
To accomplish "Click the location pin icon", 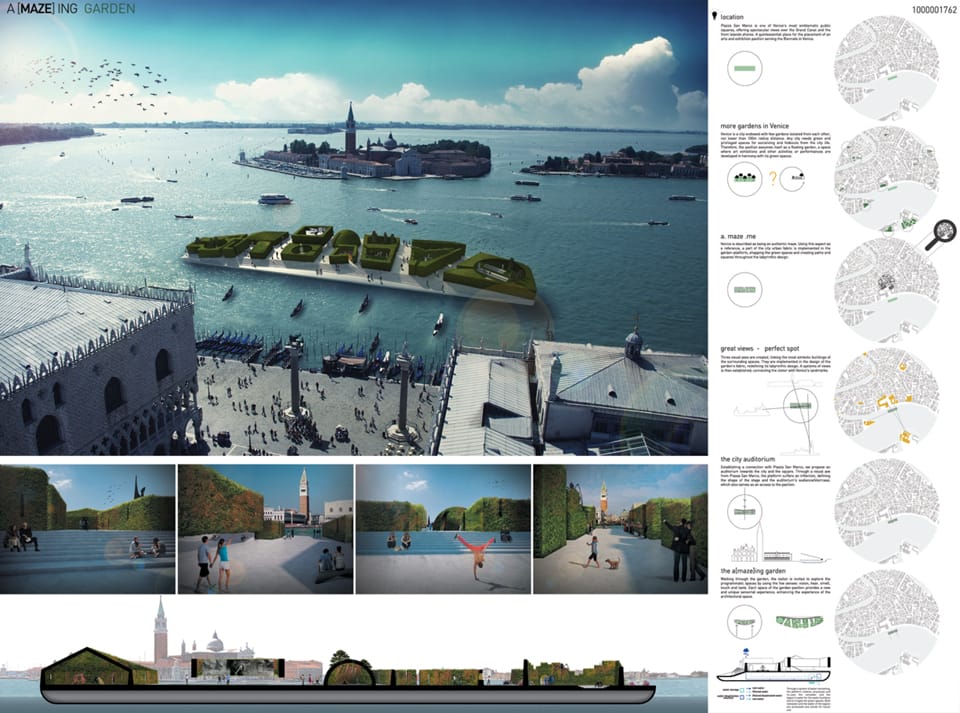I will point(714,16).
